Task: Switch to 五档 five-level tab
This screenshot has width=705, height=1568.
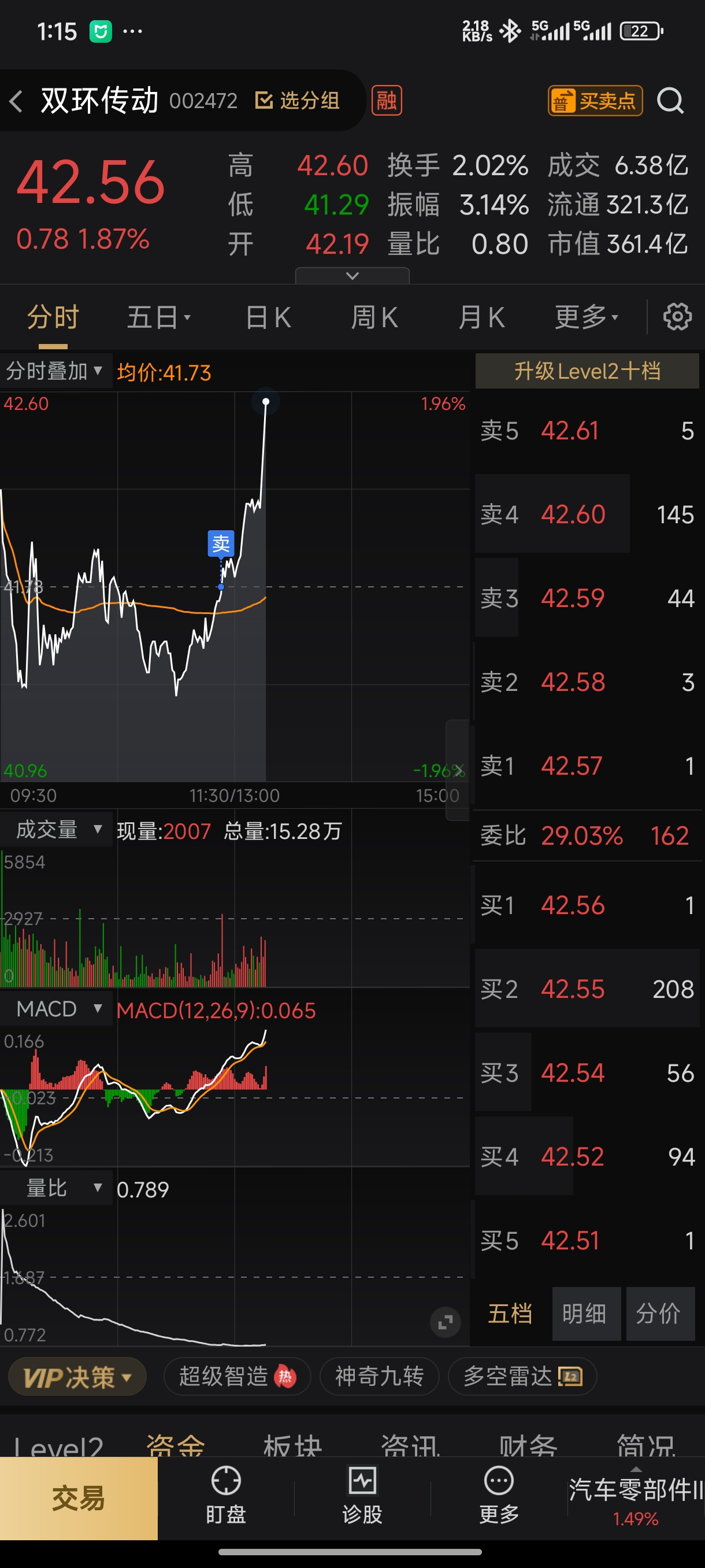Action: coord(510,1314)
